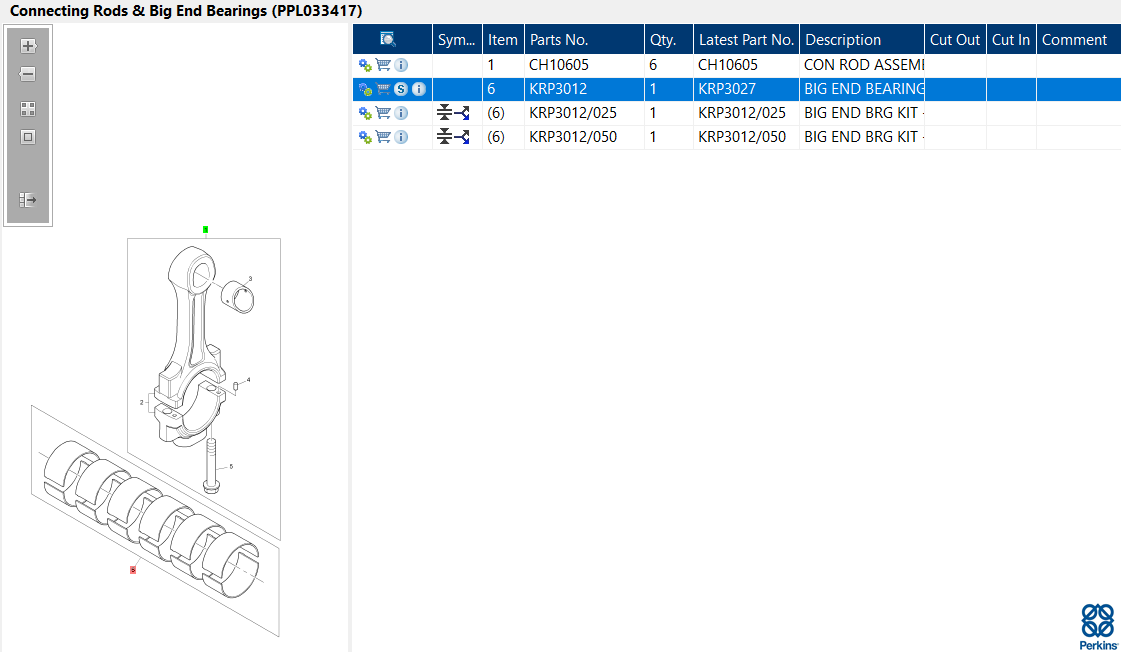Show info for CH10605 con rod row

tap(401, 65)
